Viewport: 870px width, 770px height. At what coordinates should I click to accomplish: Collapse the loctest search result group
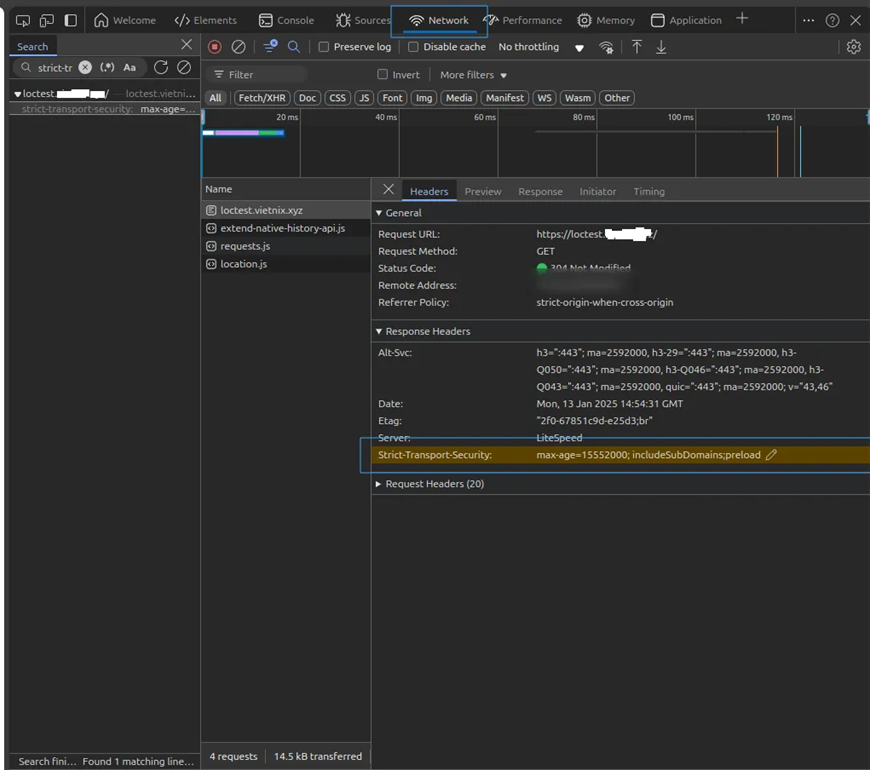point(17,94)
